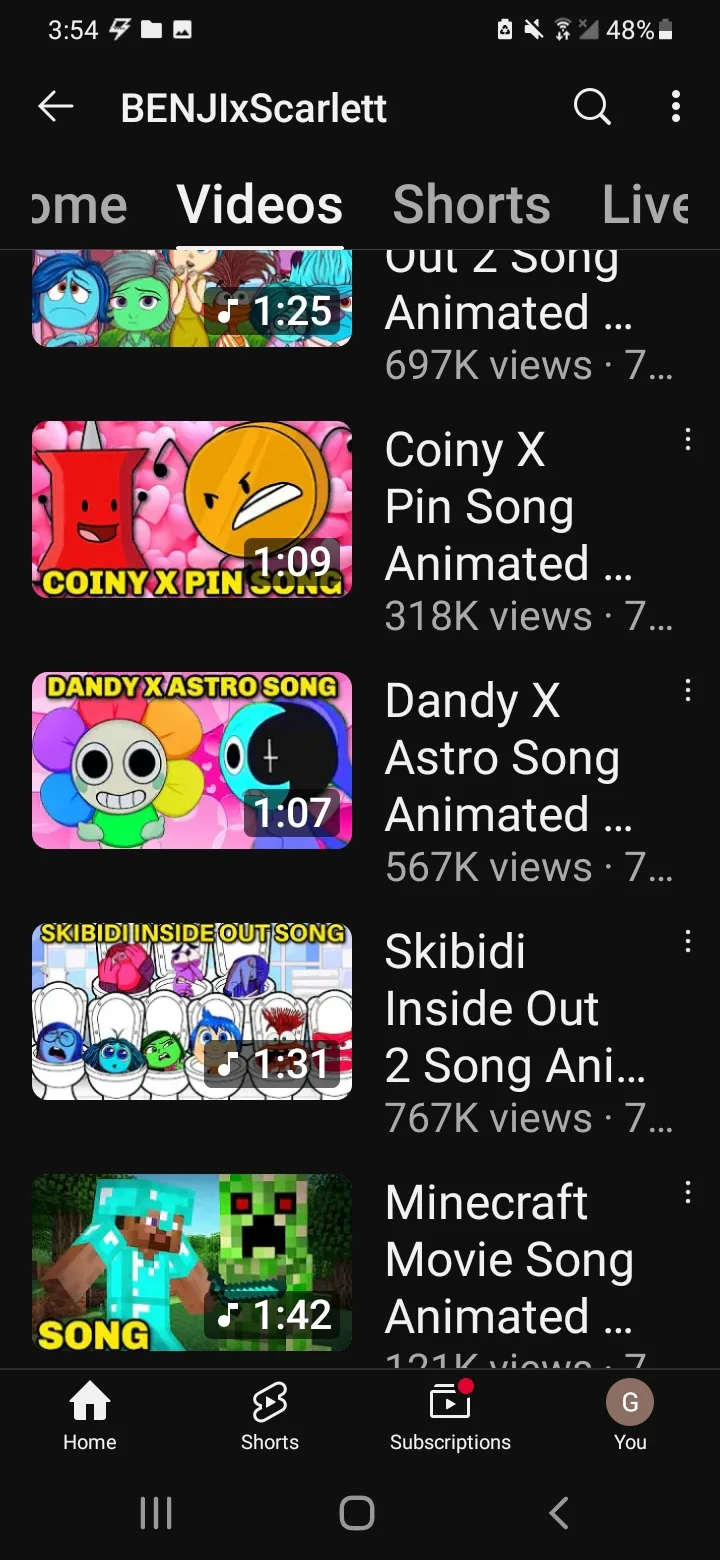Screen dimensions: 720x1560
Task: Go to YouTube Home icon
Action: [90, 1403]
